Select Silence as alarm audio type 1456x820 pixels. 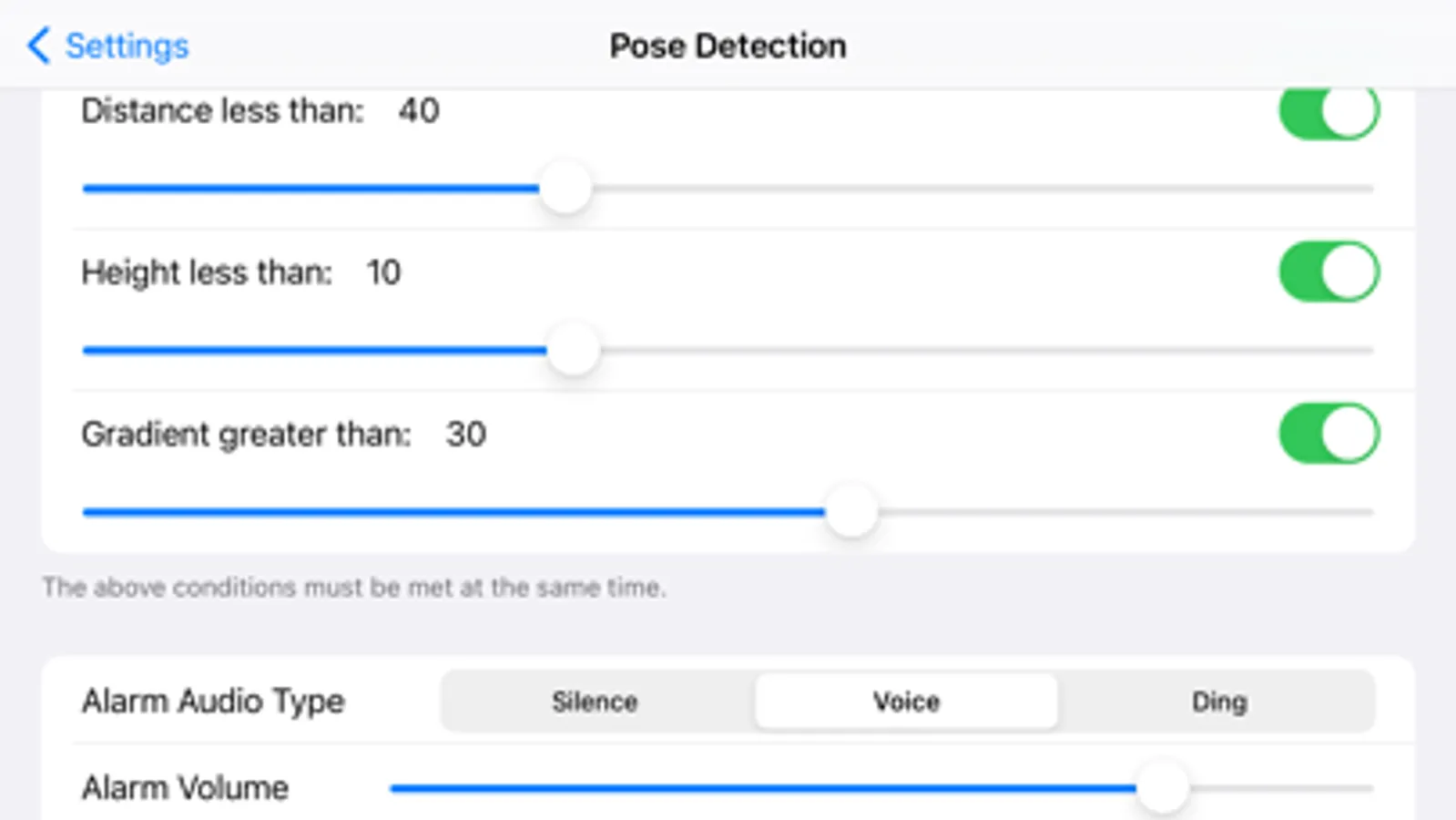[595, 702]
